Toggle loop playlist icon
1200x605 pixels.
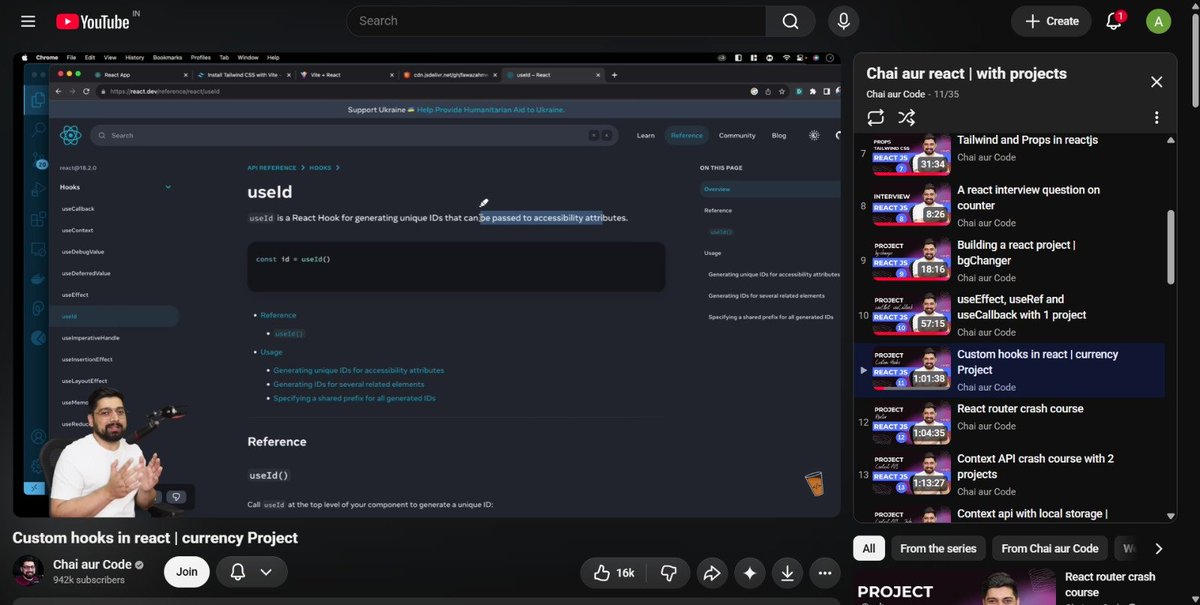pyautogui.click(x=876, y=117)
